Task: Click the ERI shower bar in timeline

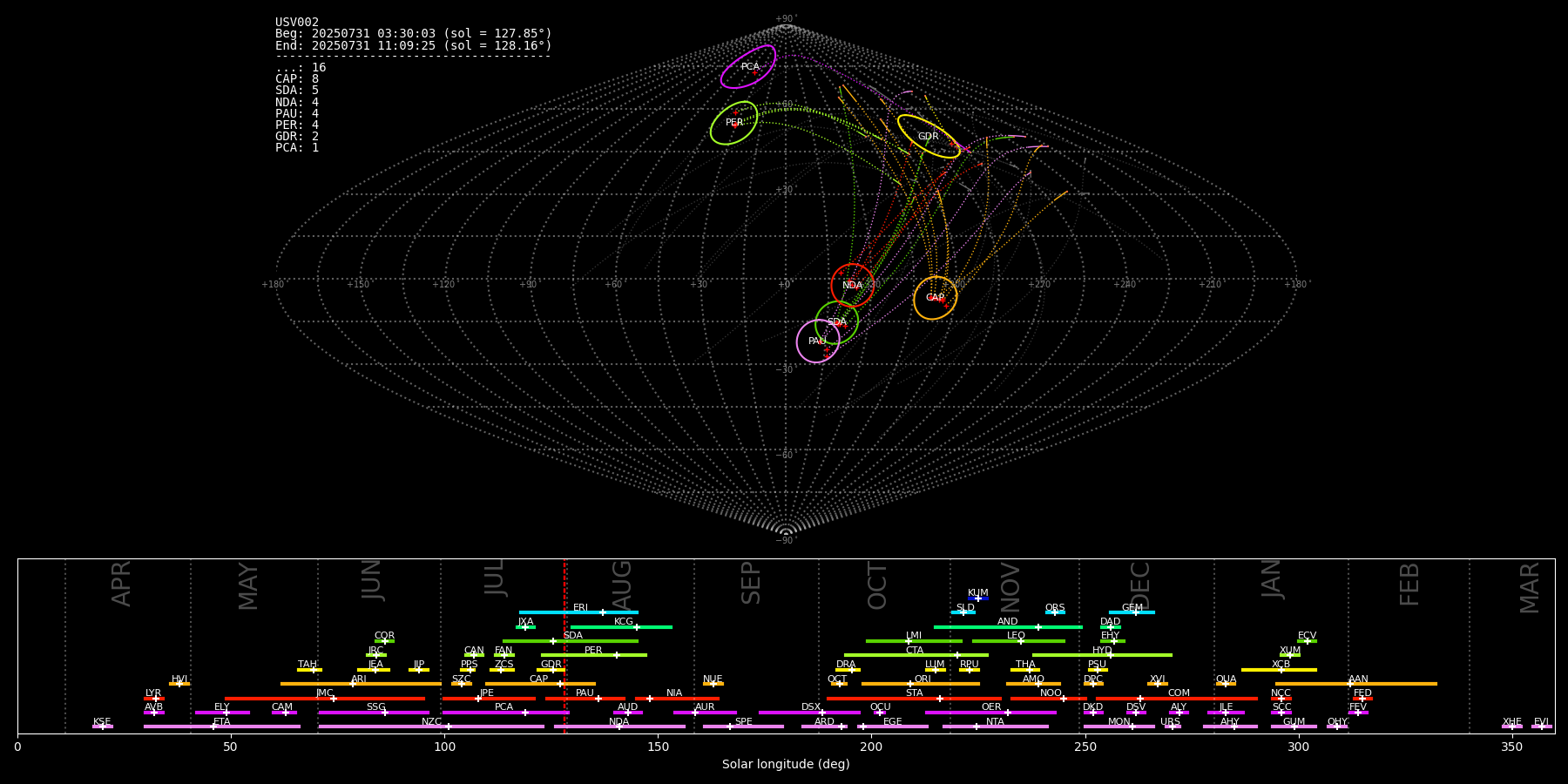Action: point(578,612)
